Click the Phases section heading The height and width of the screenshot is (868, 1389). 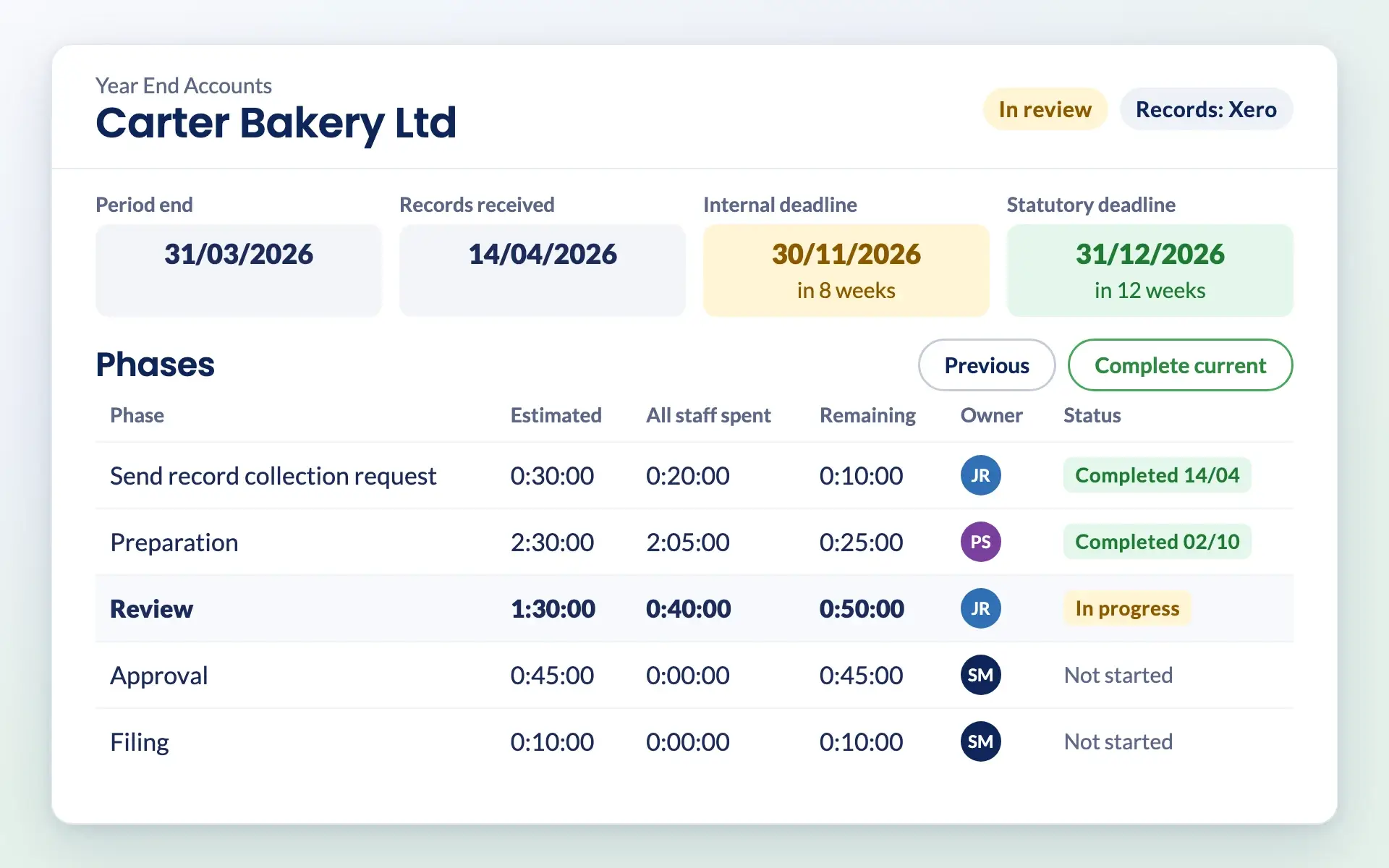click(155, 365)
